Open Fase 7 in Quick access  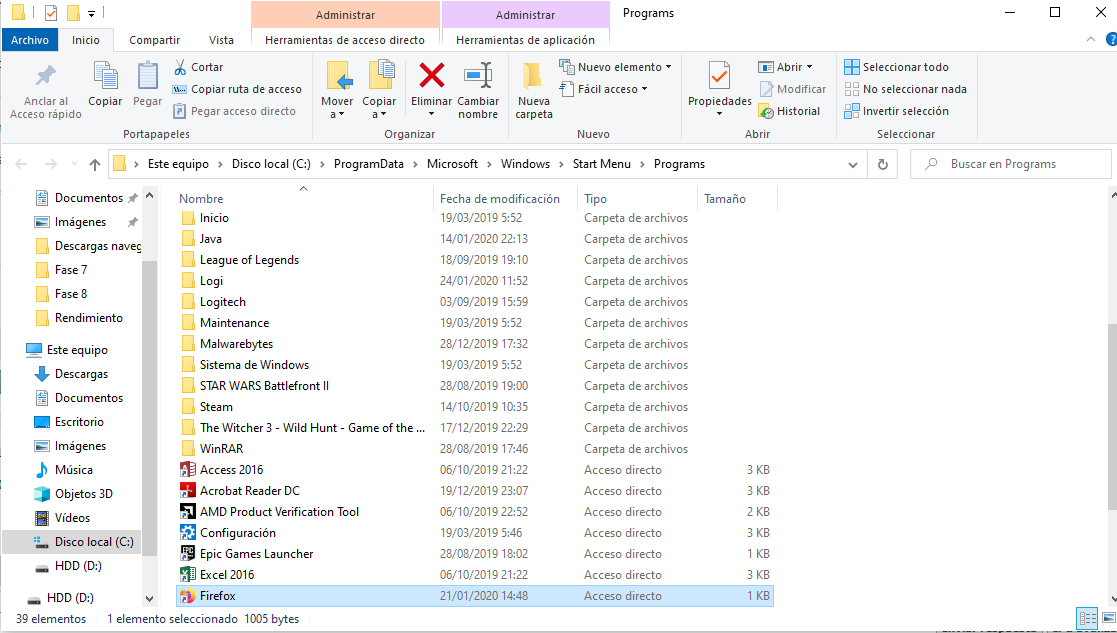point(61,270)
